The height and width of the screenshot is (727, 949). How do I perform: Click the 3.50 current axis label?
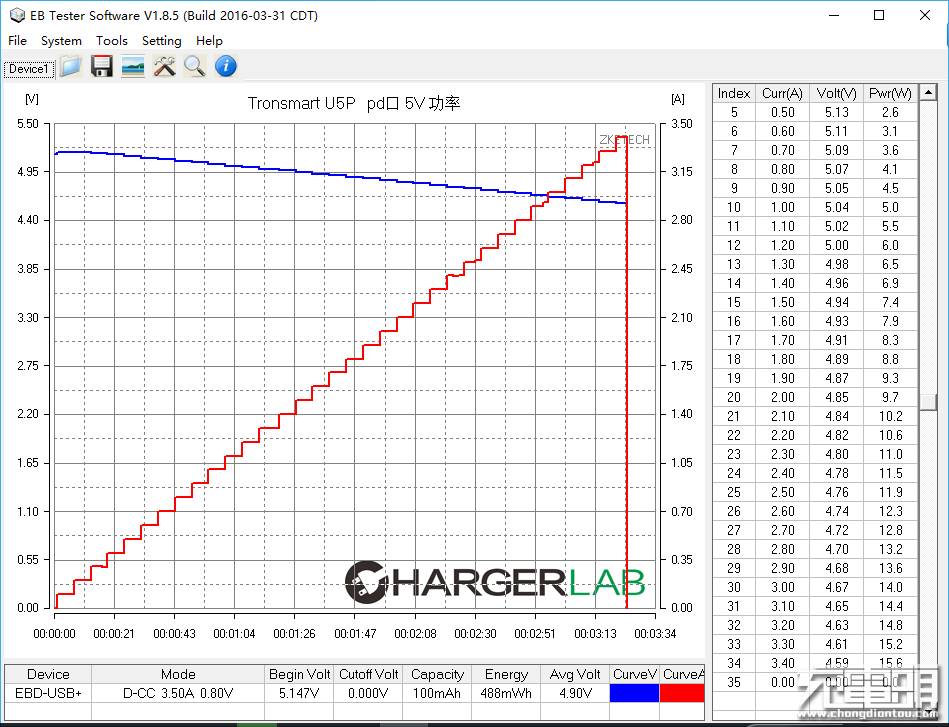[681, 124]
